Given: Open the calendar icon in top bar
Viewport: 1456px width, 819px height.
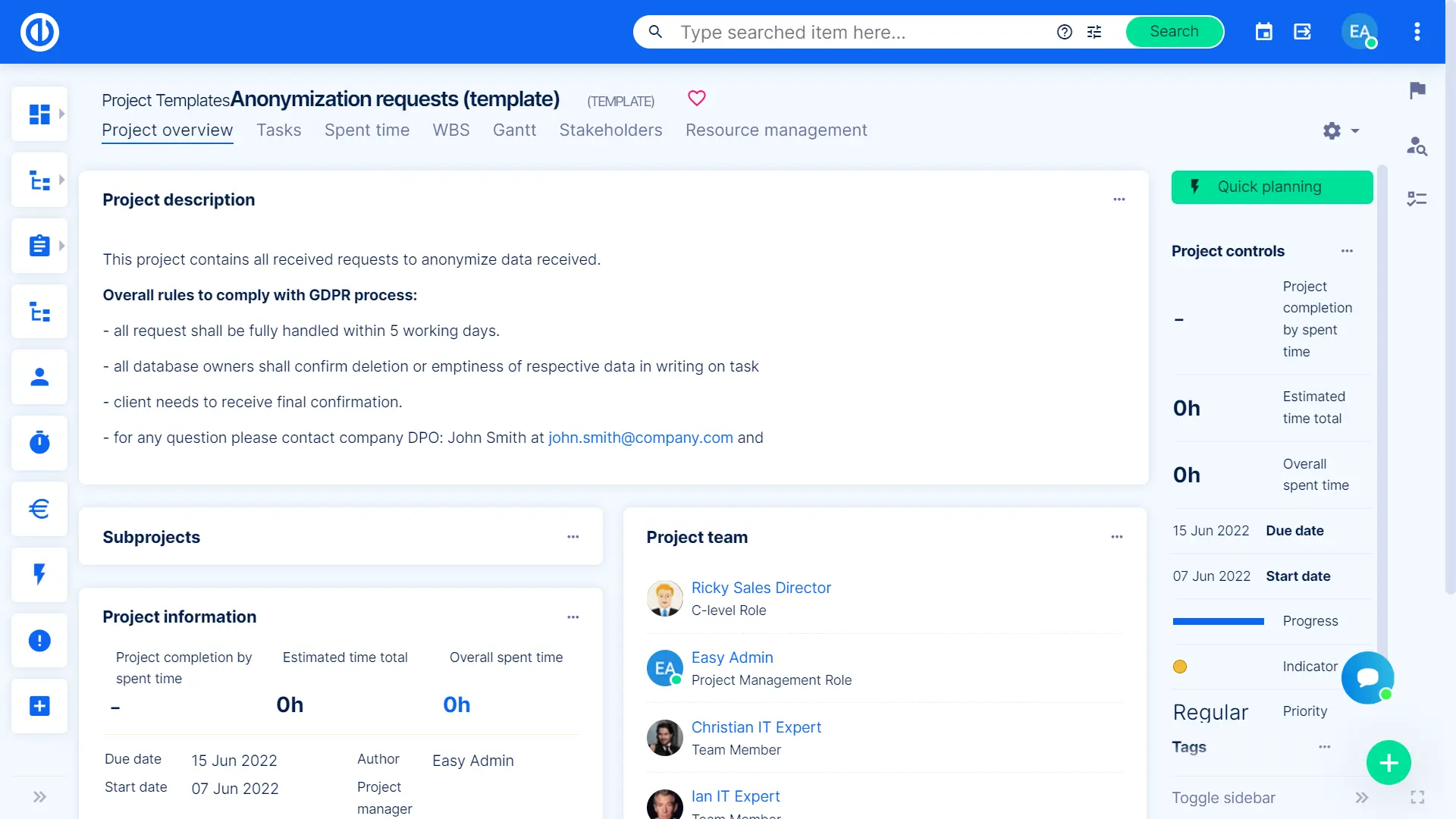Looking at the screenshot, I should click(x=1263, y=32).
